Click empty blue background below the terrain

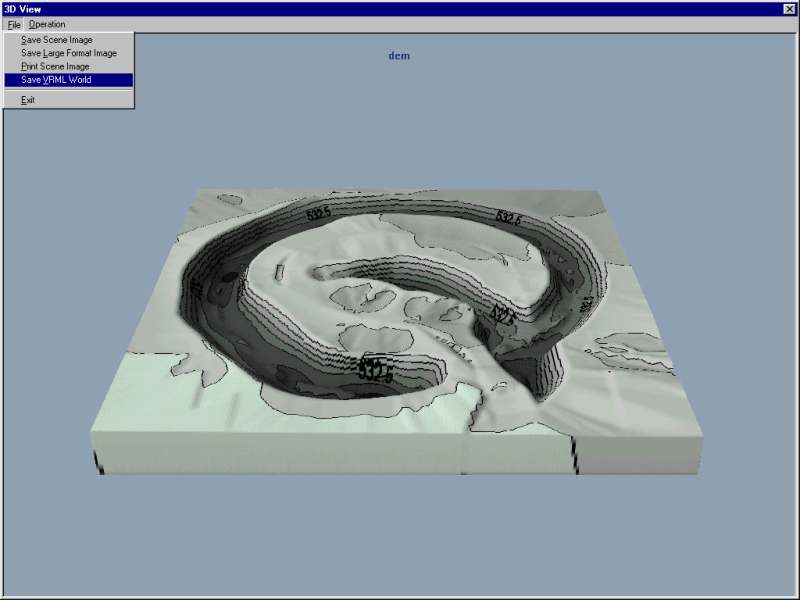400,540
